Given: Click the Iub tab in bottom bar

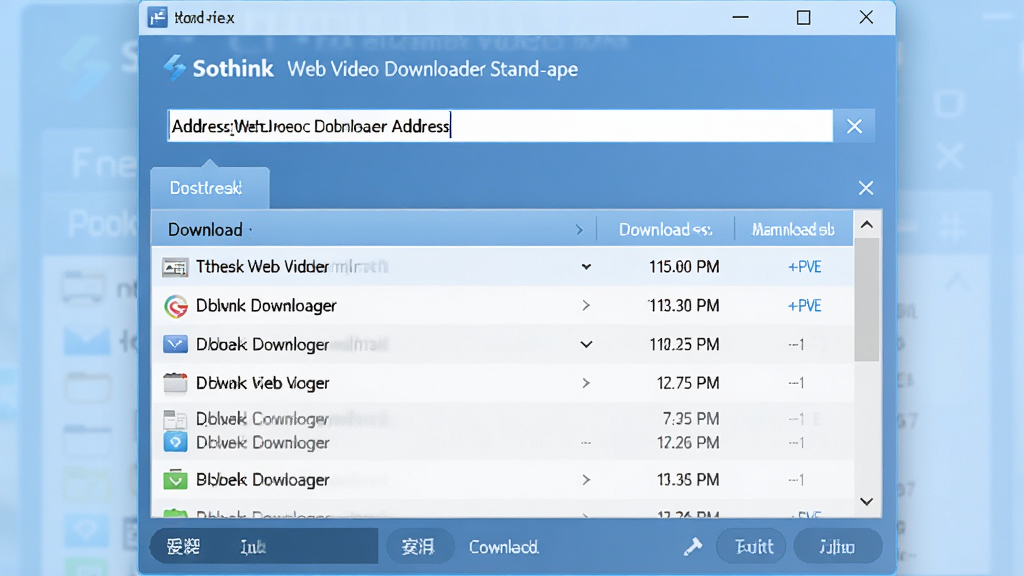Looking at the screenshot, I should 253,547.
